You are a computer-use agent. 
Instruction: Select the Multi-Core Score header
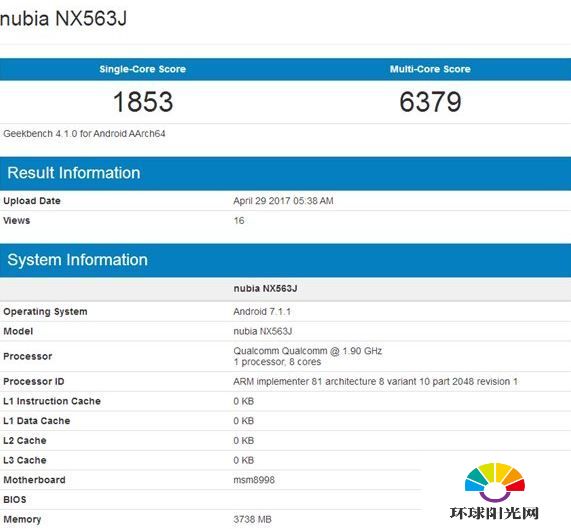430,69
